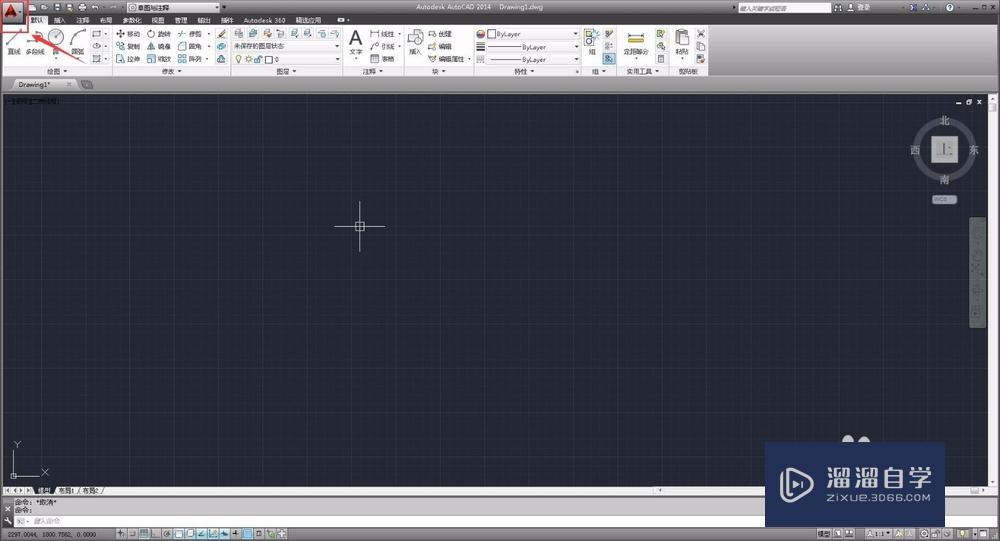The height and width of the screenshot is (541, 1000).
Task: Click the Mirror (镜像) tool
Action: (x=159, y=46)
